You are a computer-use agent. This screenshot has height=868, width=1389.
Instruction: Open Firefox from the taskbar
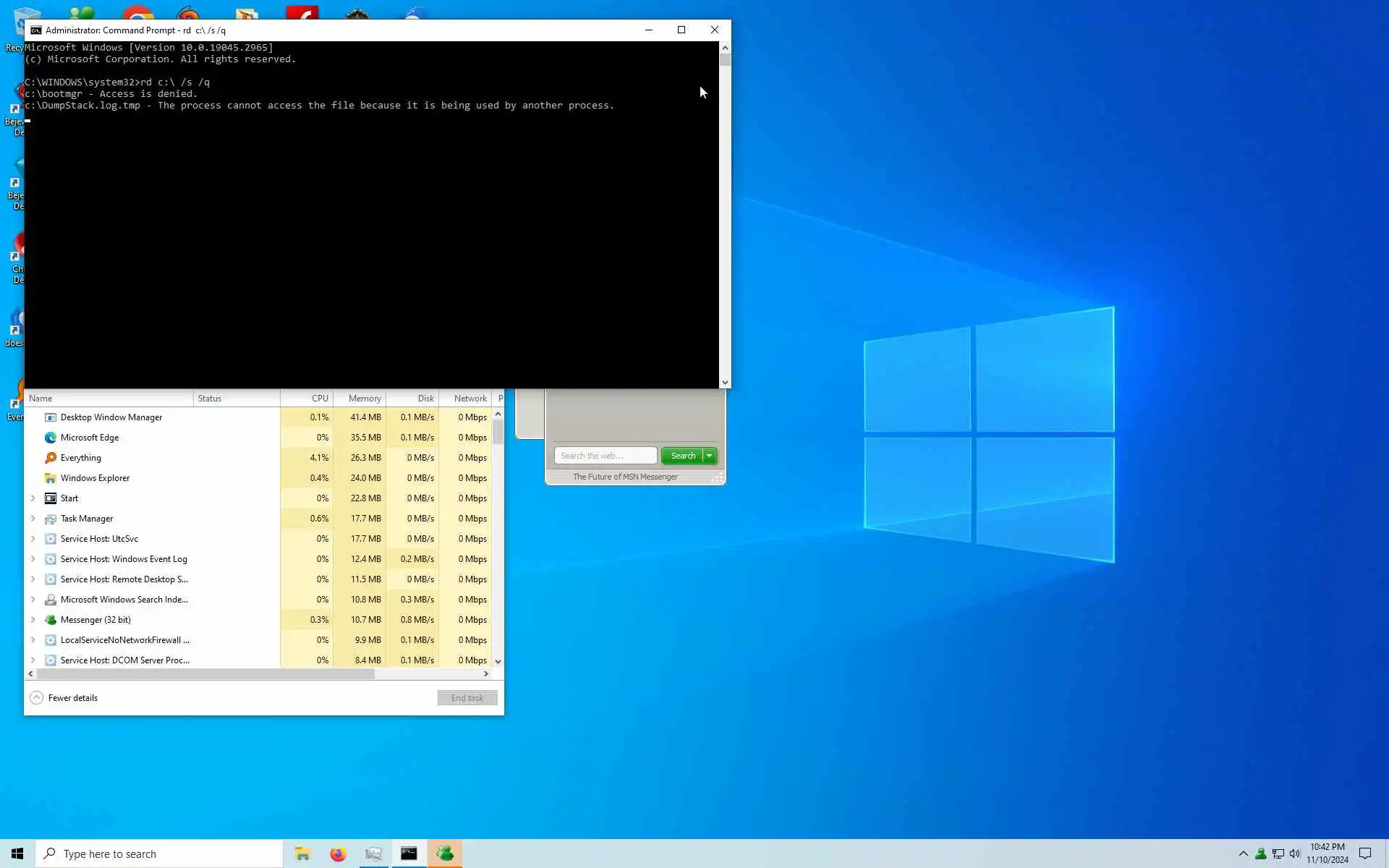click(338, 854)
